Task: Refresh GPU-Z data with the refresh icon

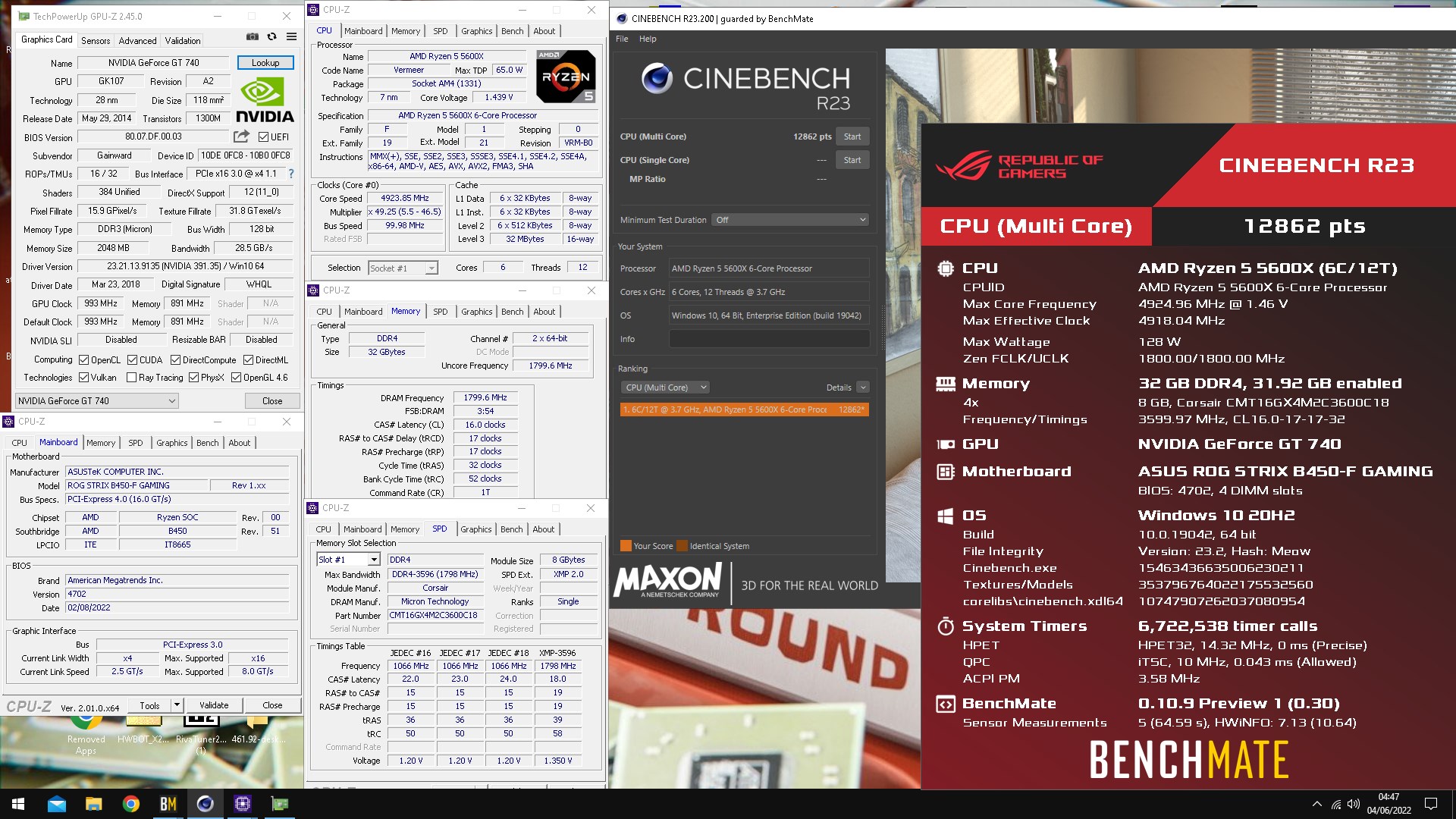Action: [x=271, y=36]
